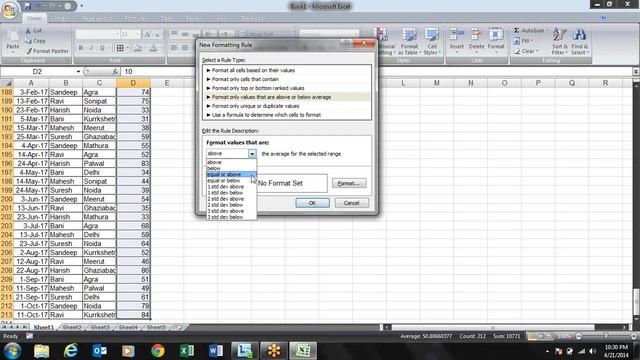Viewport: 640px width, 360px height.
Task: Click the Cell Styles icon
Action: (x=431, y=41)
